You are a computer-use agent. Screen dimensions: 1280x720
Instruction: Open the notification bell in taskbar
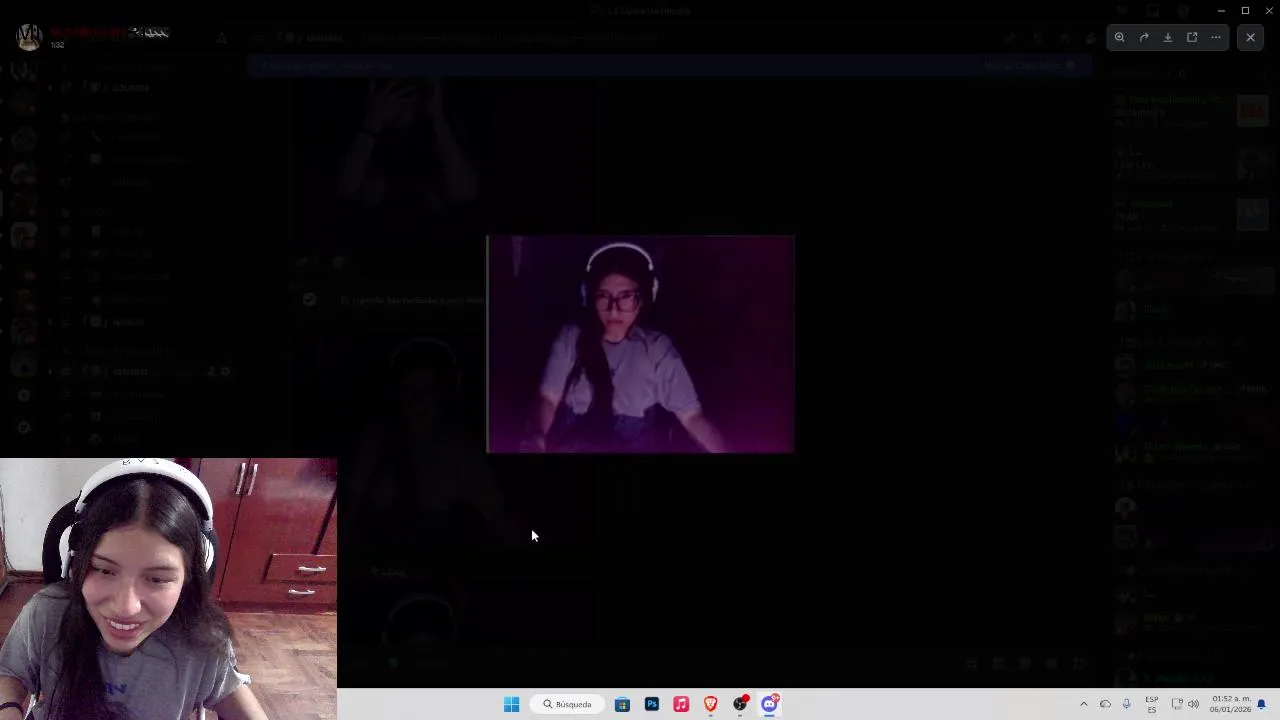pyautogui.click(x=1262, y=704)
